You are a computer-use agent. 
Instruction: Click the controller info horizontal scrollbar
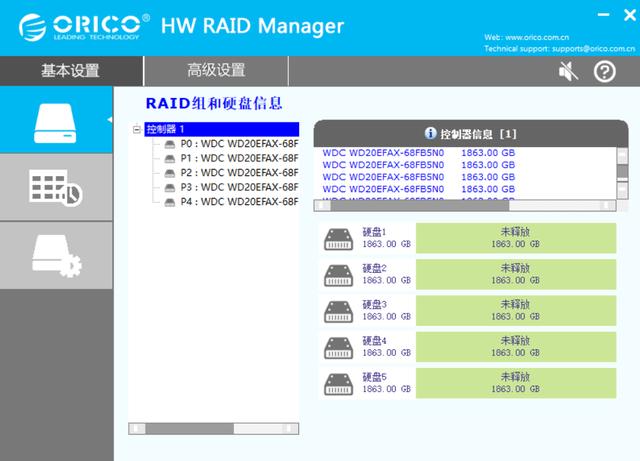465,205
